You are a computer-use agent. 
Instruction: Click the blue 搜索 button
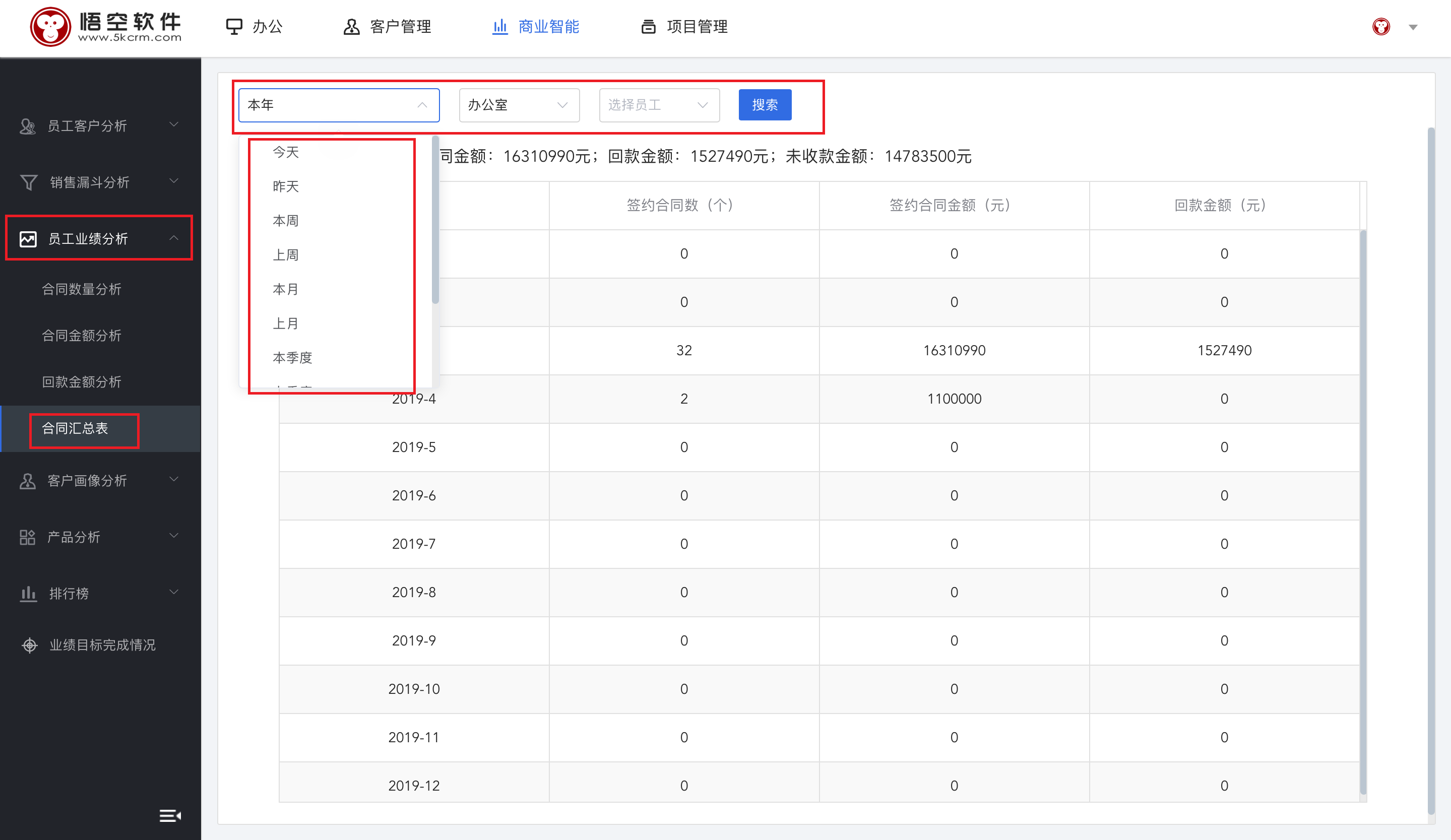765,105
